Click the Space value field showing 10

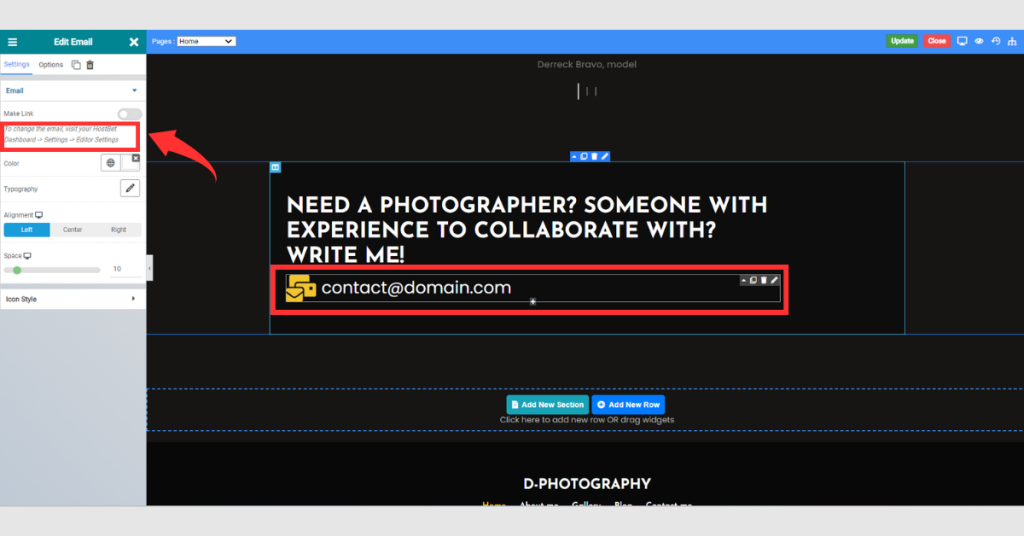pyautogui.click(x=125, y=269)
